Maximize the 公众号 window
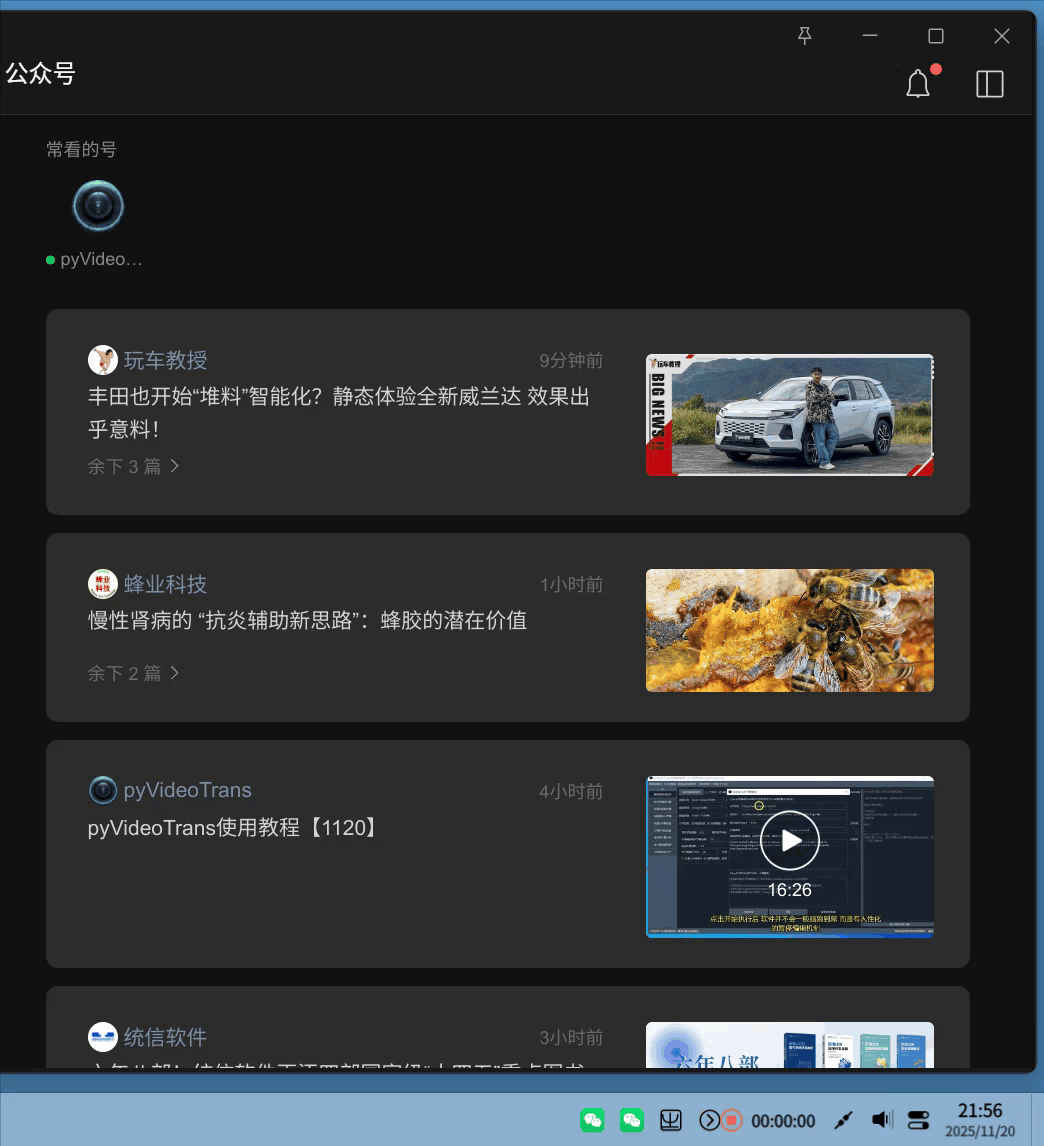This screenshot has width=1044, height=1146. [936, 36]
